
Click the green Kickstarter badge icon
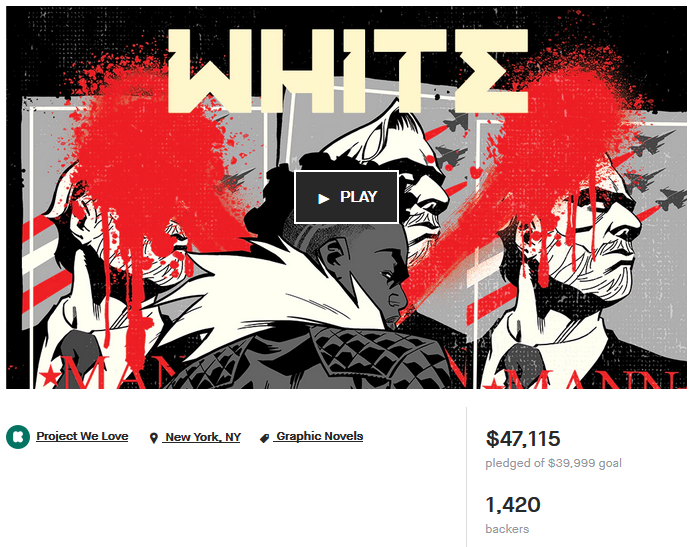(18, 437)
